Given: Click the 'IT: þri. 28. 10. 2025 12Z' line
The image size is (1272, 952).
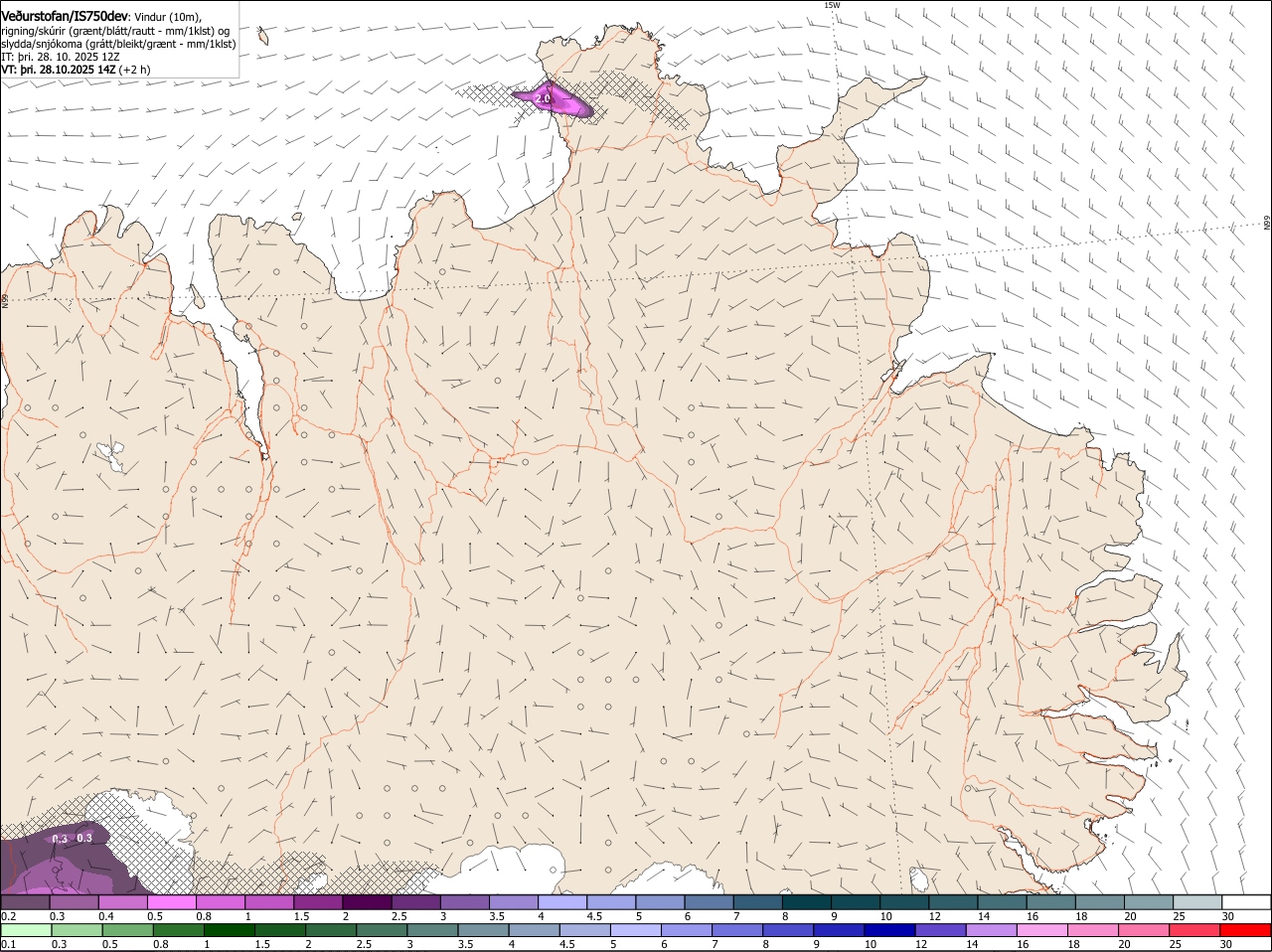Looking at the screenshot, I should (x=61, y=57).
